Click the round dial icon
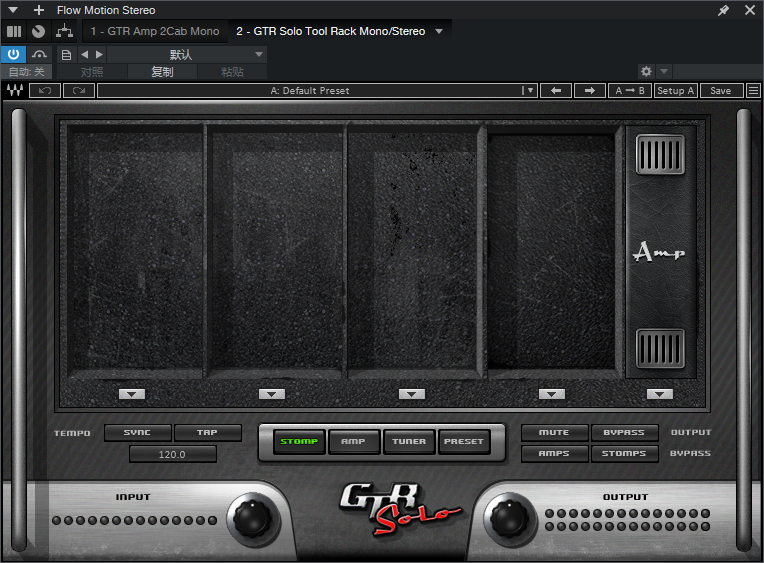Image resolution: width=764 pixels, height=563 pixels. click(38, 32)
